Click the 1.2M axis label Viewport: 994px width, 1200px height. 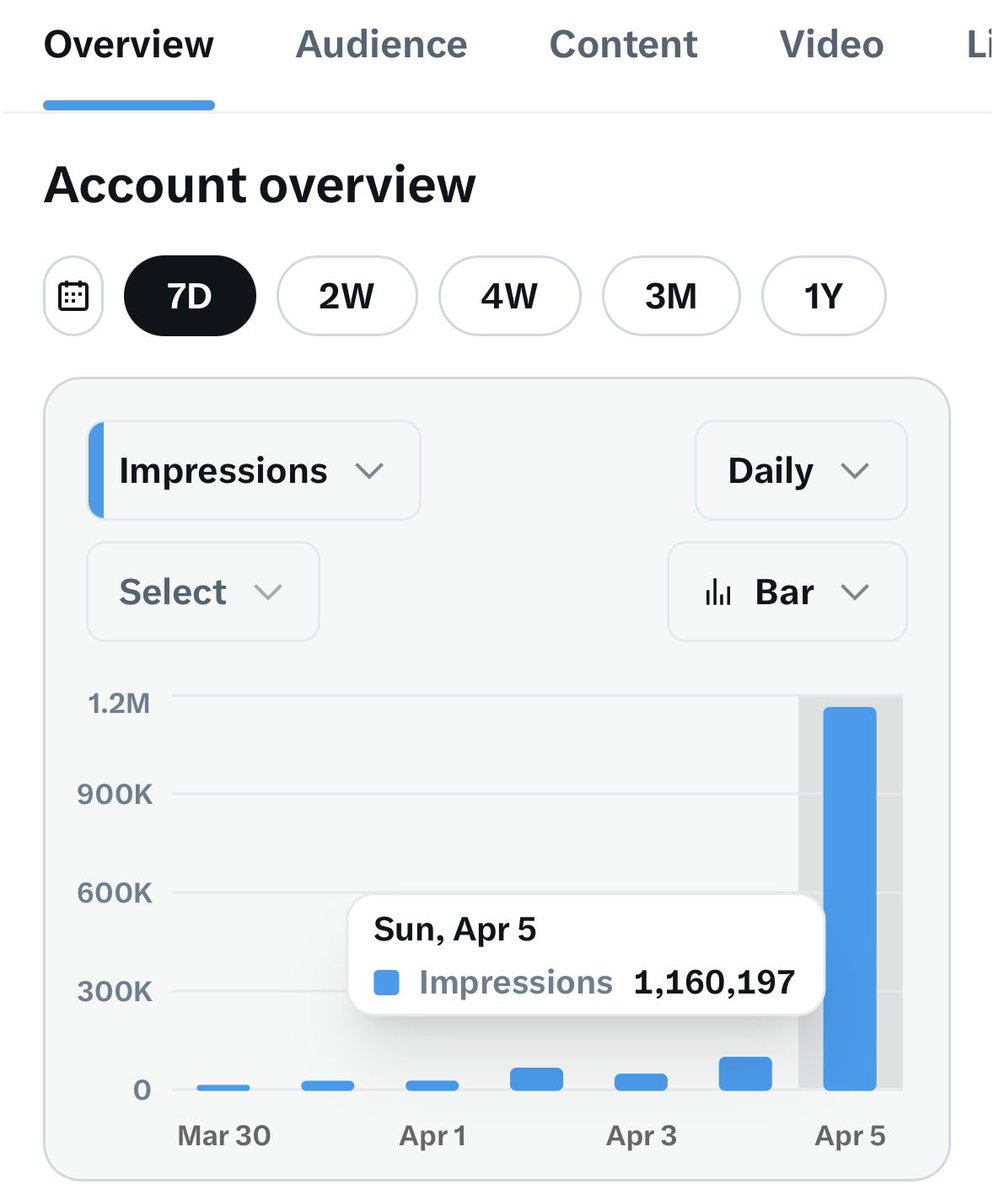pos(118,703)
